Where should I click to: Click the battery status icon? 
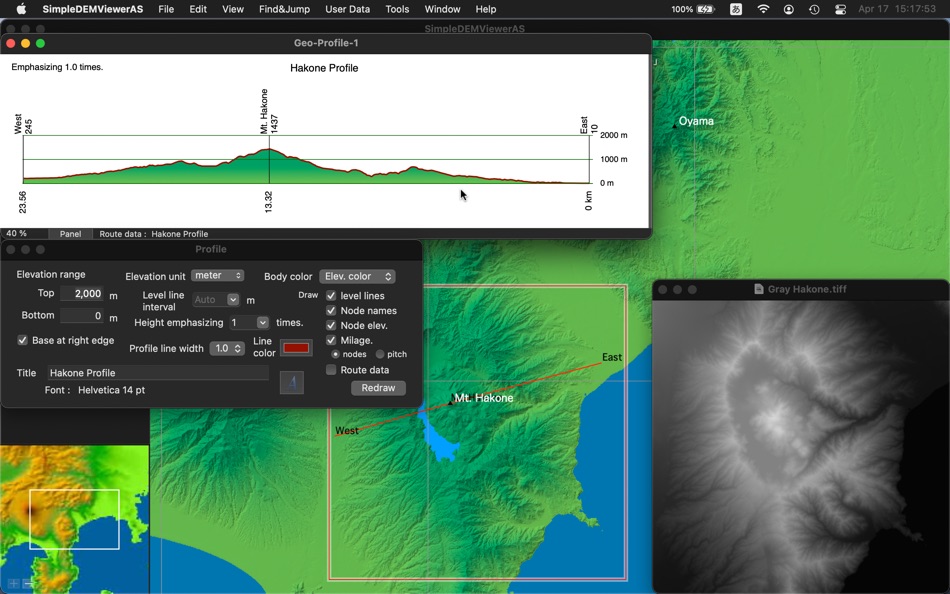click(x=705, y=9)
